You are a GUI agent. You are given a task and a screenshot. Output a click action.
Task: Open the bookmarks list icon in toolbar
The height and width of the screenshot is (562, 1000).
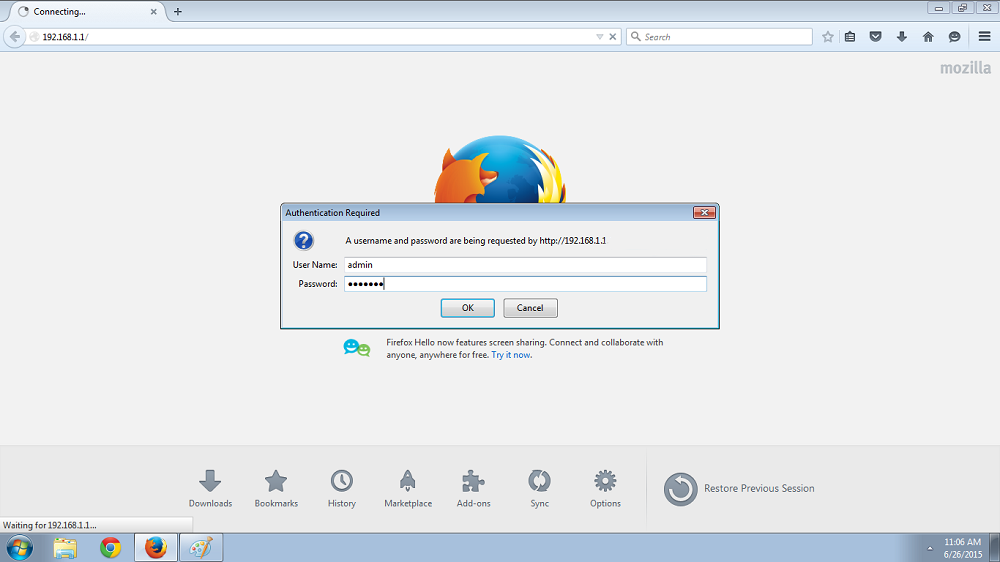tap(850, 37)
